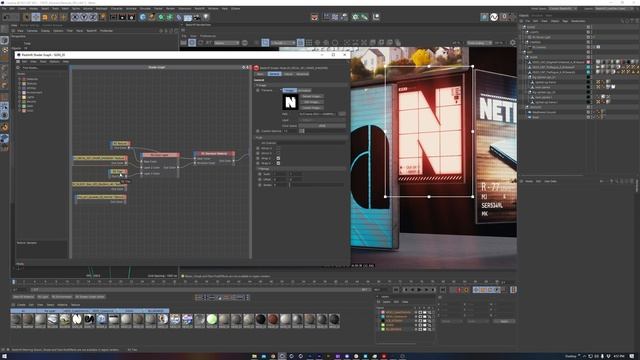Image resolution: width=640 pixels, height=360 pixels.
Task: Click the orange icon in left mode sidebar
Action: [x=4, y=127]
